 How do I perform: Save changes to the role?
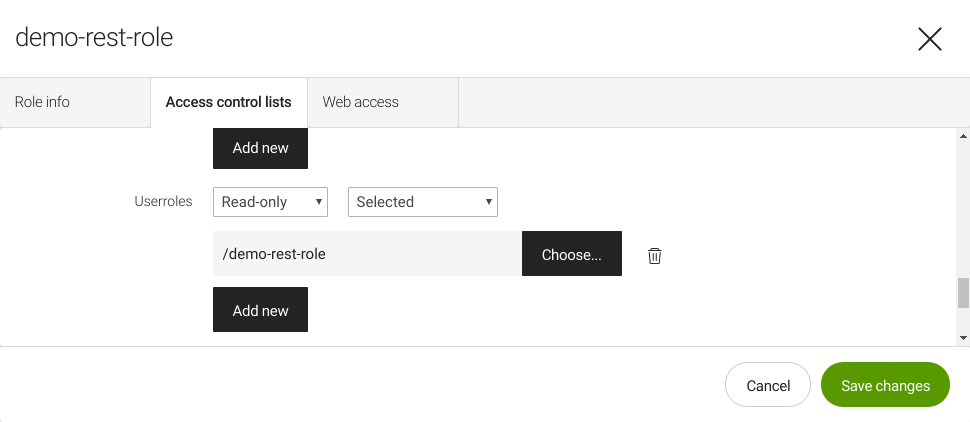[x=885, y=385]
